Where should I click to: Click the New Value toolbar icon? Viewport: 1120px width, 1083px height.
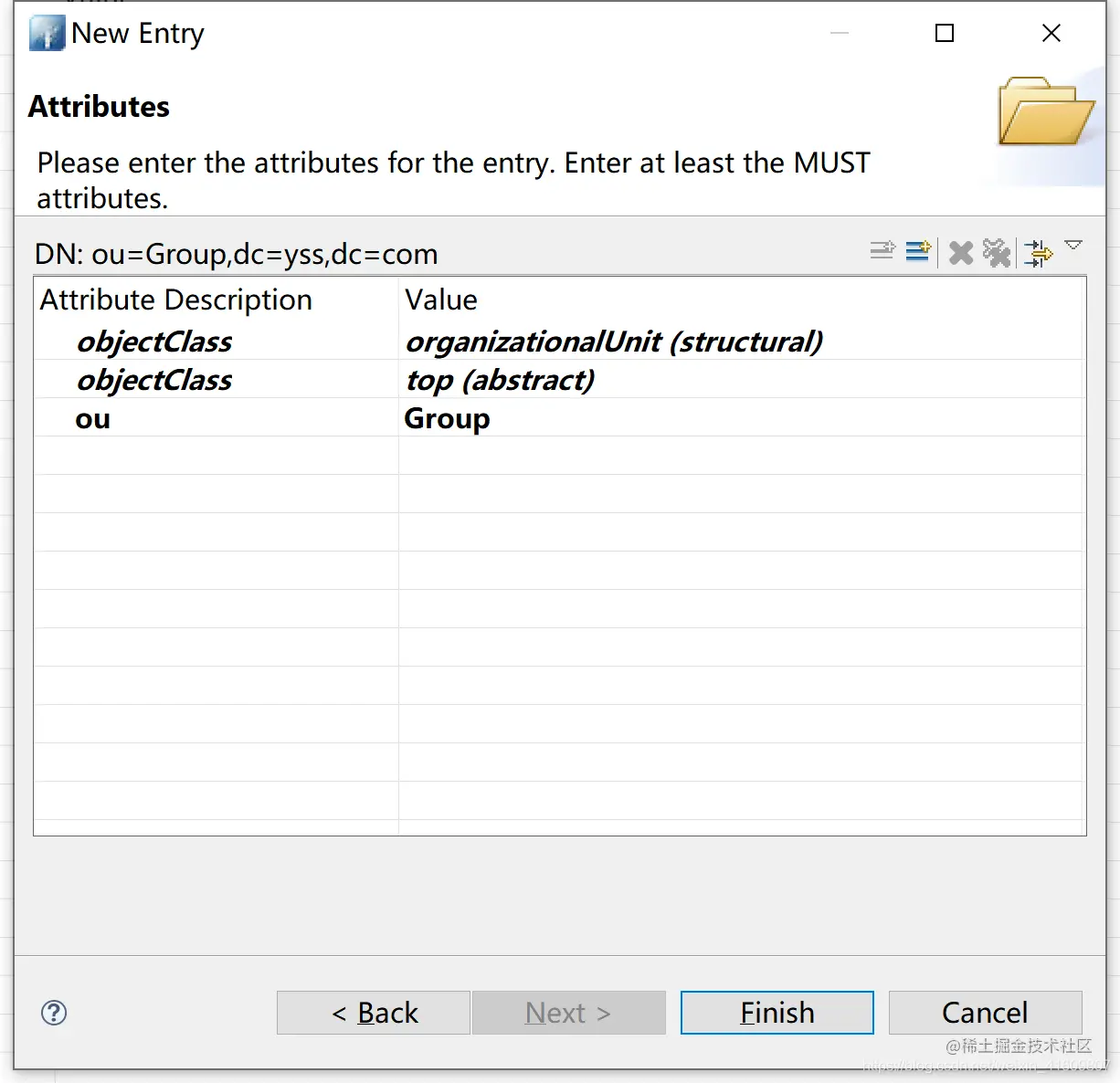[x=882, y=251]
